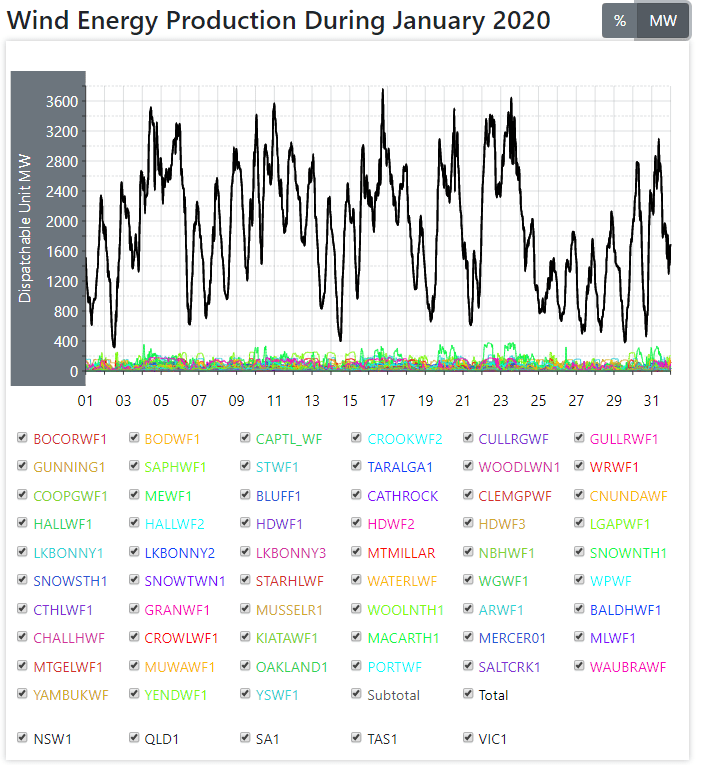Uncheck the QLD1 region checkbox
This screenshot has width=701, height=765.
click(x=134, y=739)
